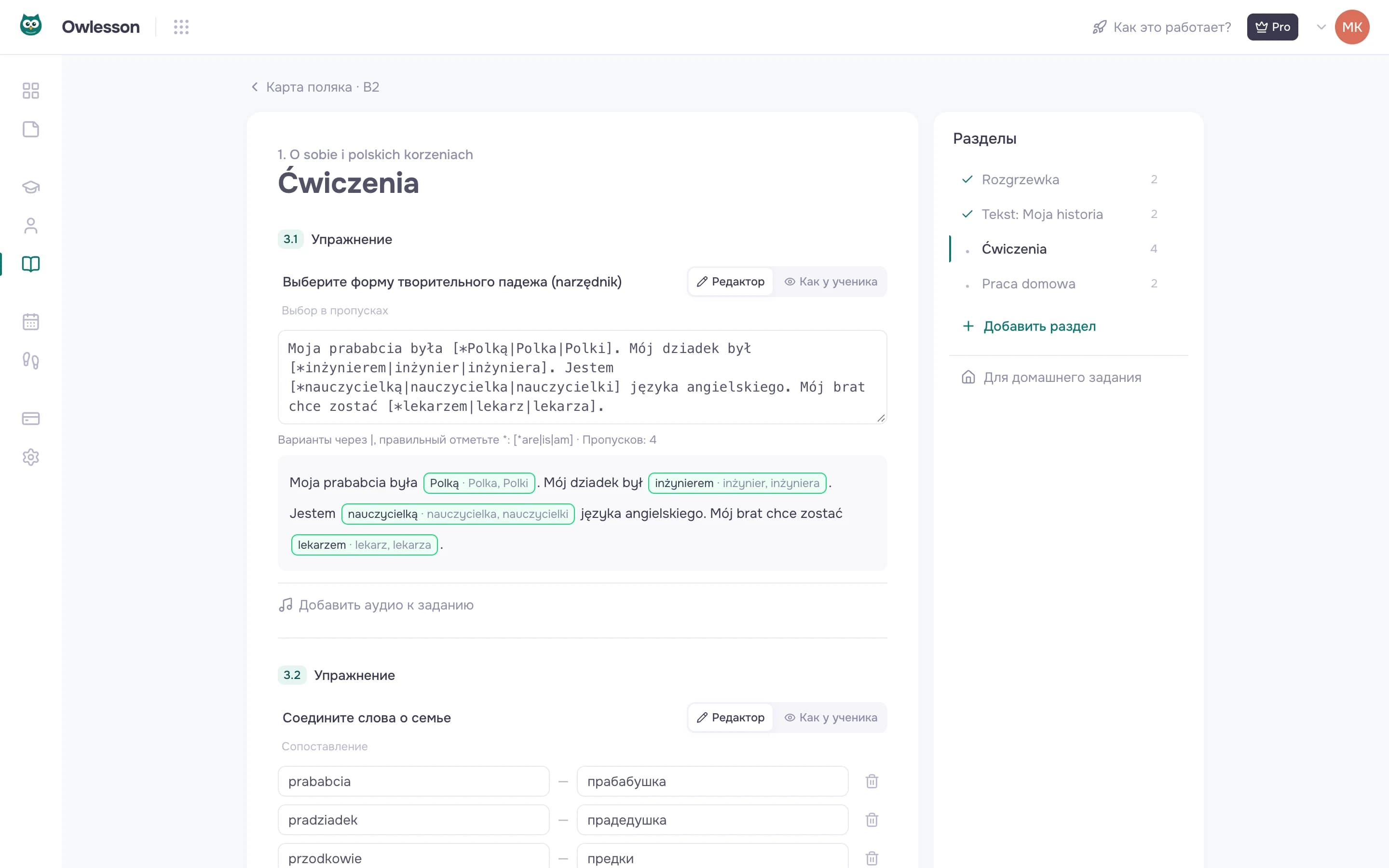Click the прабабушка translation field

tap(712, 781)
